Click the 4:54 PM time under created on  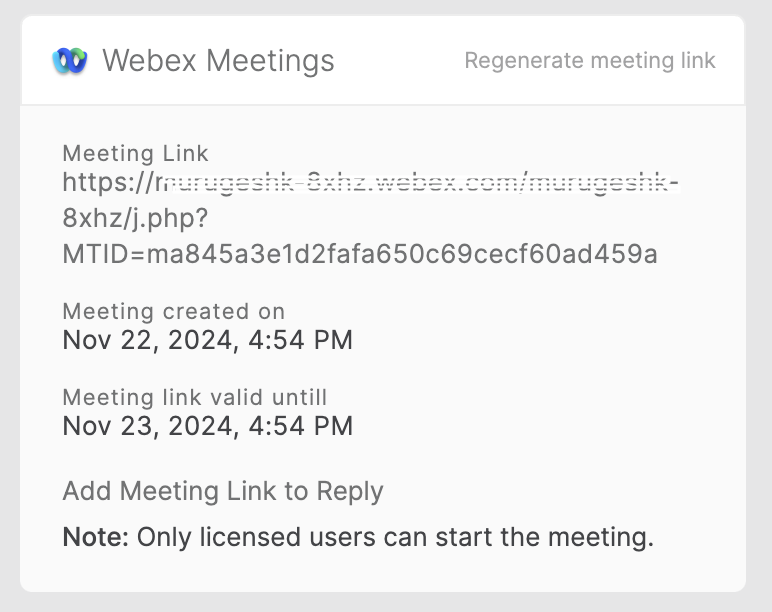tap(300, 340)
